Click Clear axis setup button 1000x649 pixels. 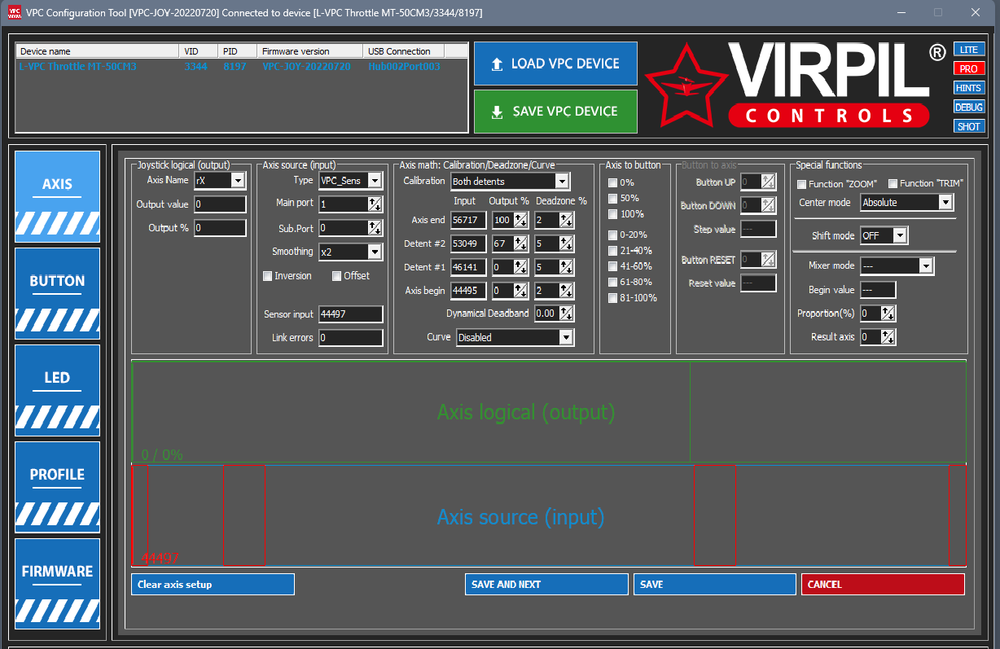coord(213,585)
